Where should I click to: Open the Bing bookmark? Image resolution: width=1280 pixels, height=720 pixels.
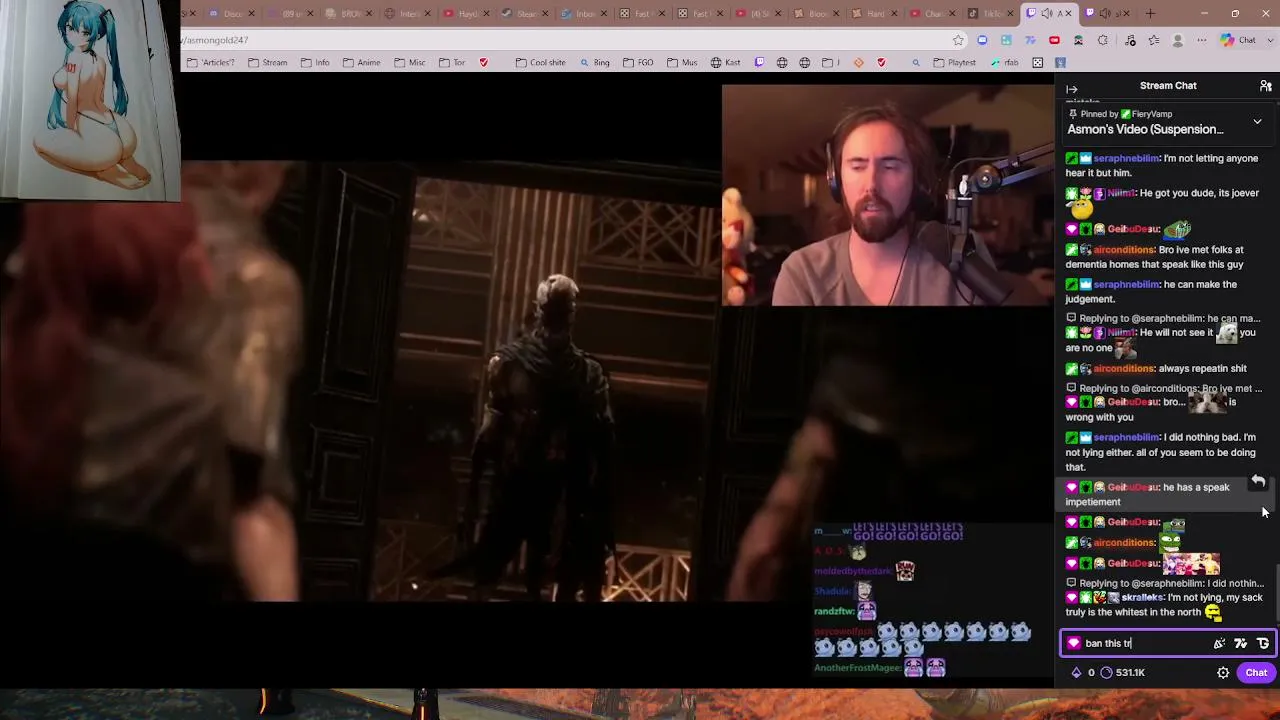click(594, 63)
